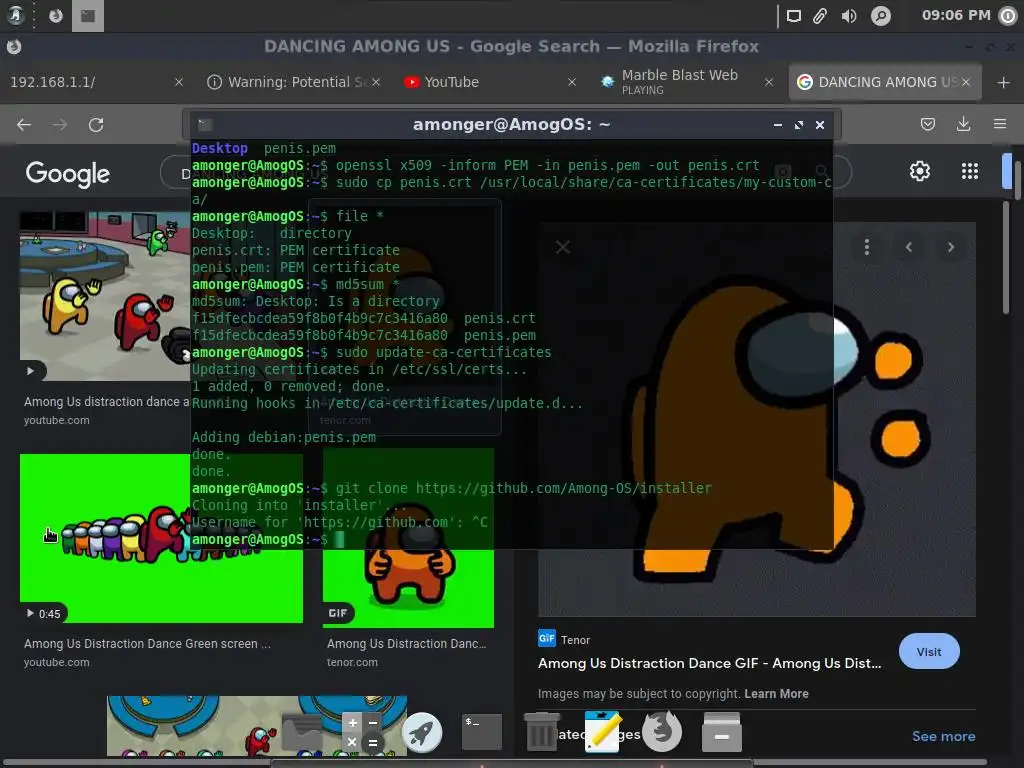Close the YouTube tab
This screenshot has height=768, width=1024.
tap(572, 82)
